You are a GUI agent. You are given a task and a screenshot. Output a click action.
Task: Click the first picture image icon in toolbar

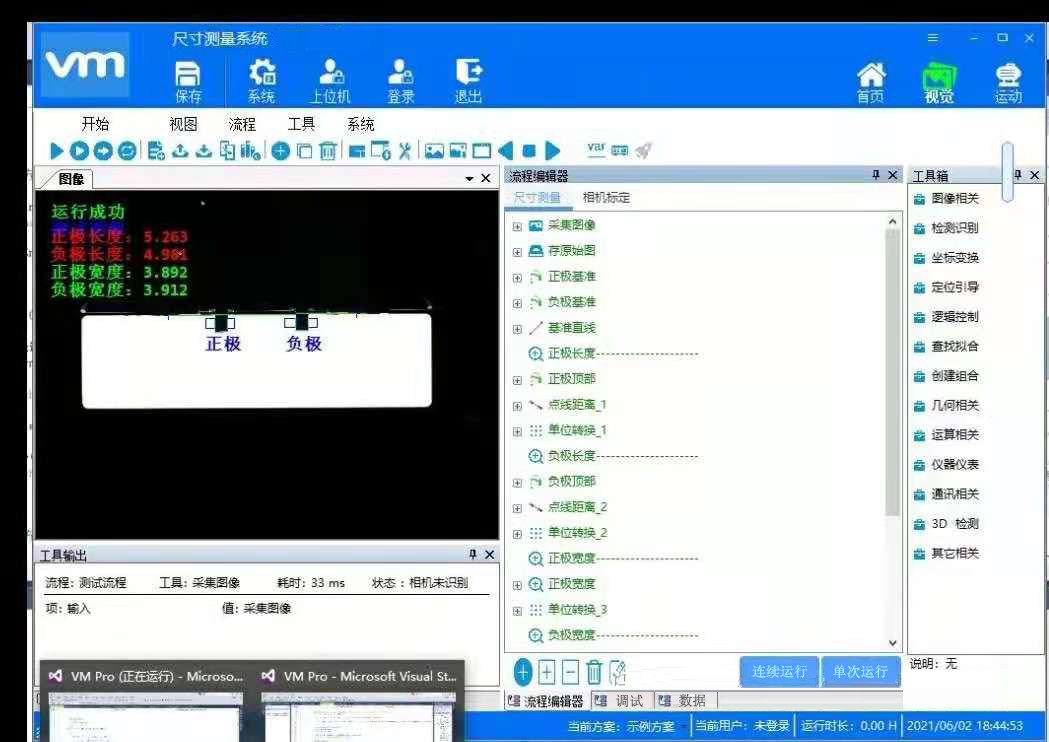pos(434,151)
